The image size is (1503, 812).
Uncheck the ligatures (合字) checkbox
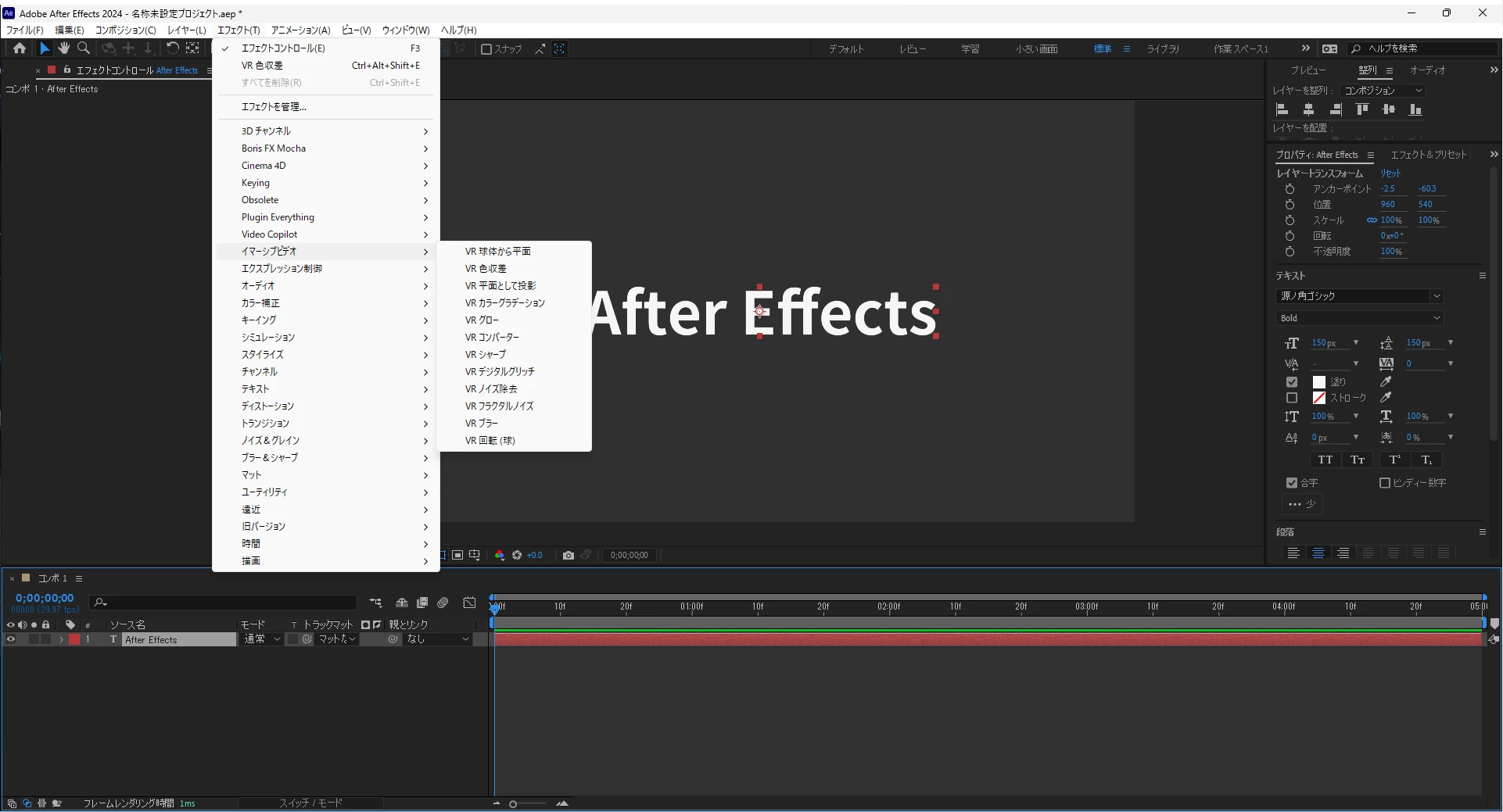pos(1292,483)
